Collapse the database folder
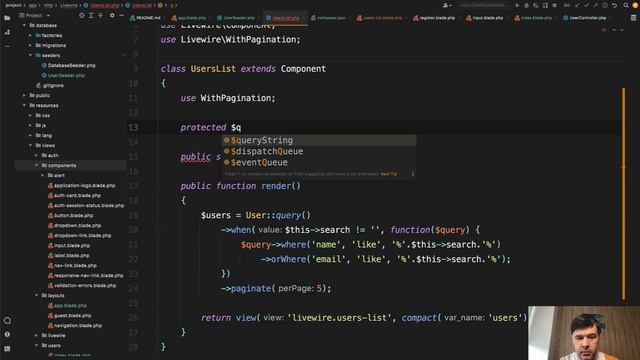 [24, 25]
